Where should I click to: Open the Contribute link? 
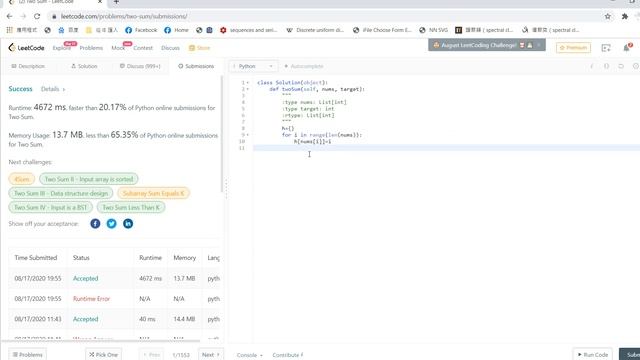click(288, 355)
